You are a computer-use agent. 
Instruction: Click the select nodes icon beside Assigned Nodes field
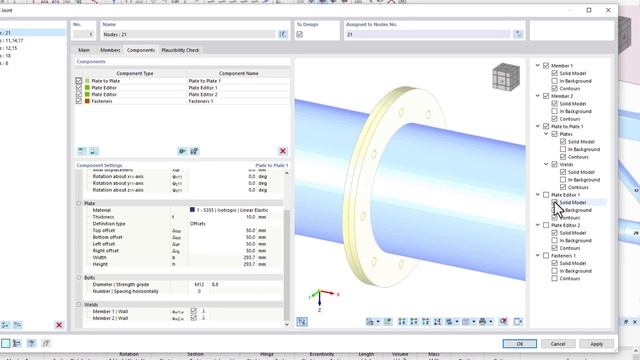tap(518, 35)
